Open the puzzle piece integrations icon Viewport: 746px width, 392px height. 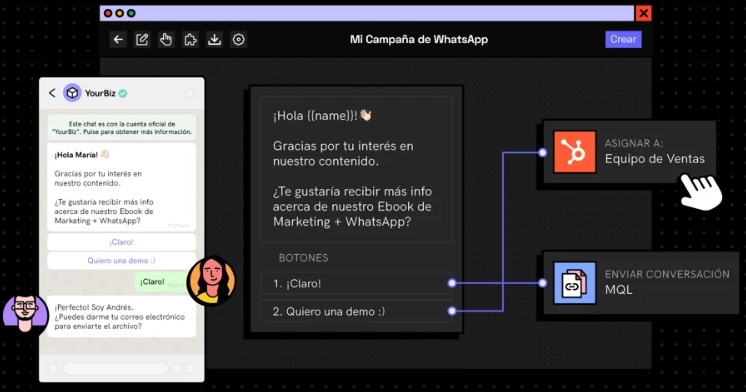[x=190, y=39]
